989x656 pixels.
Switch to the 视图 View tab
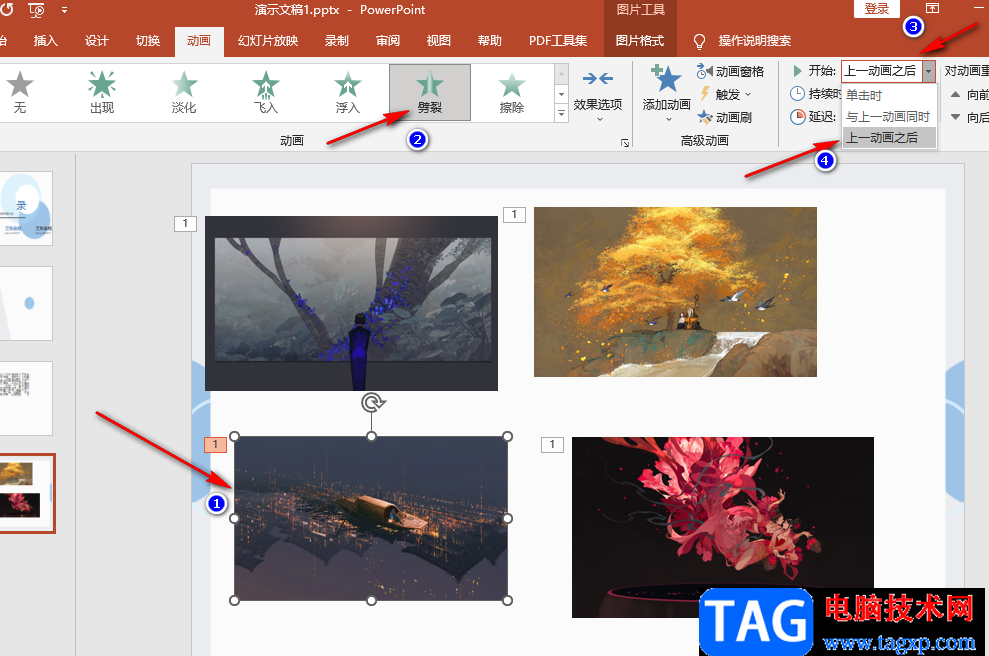tap(438, 41)
